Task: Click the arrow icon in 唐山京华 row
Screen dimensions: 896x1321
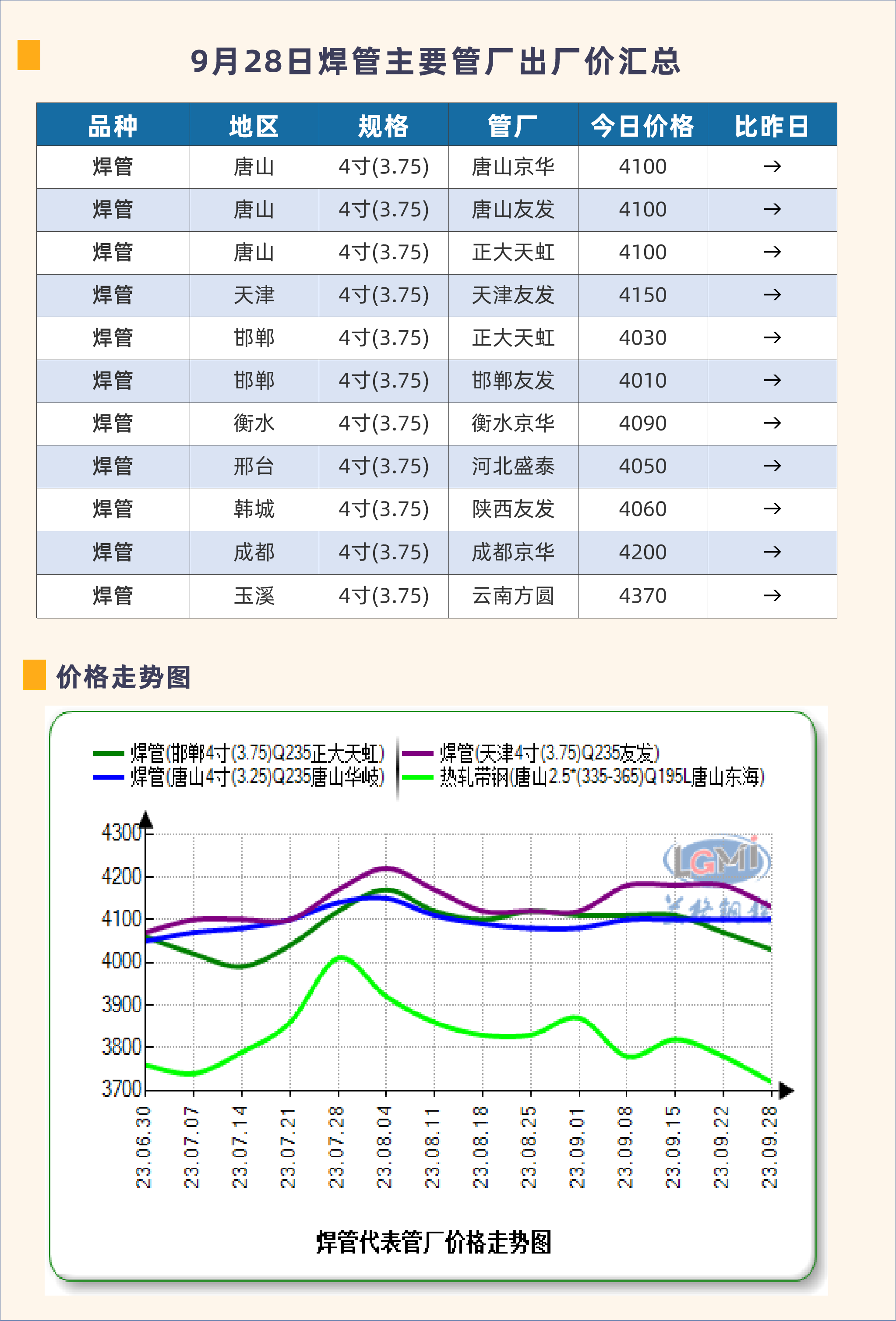Action: pos(772,166)
